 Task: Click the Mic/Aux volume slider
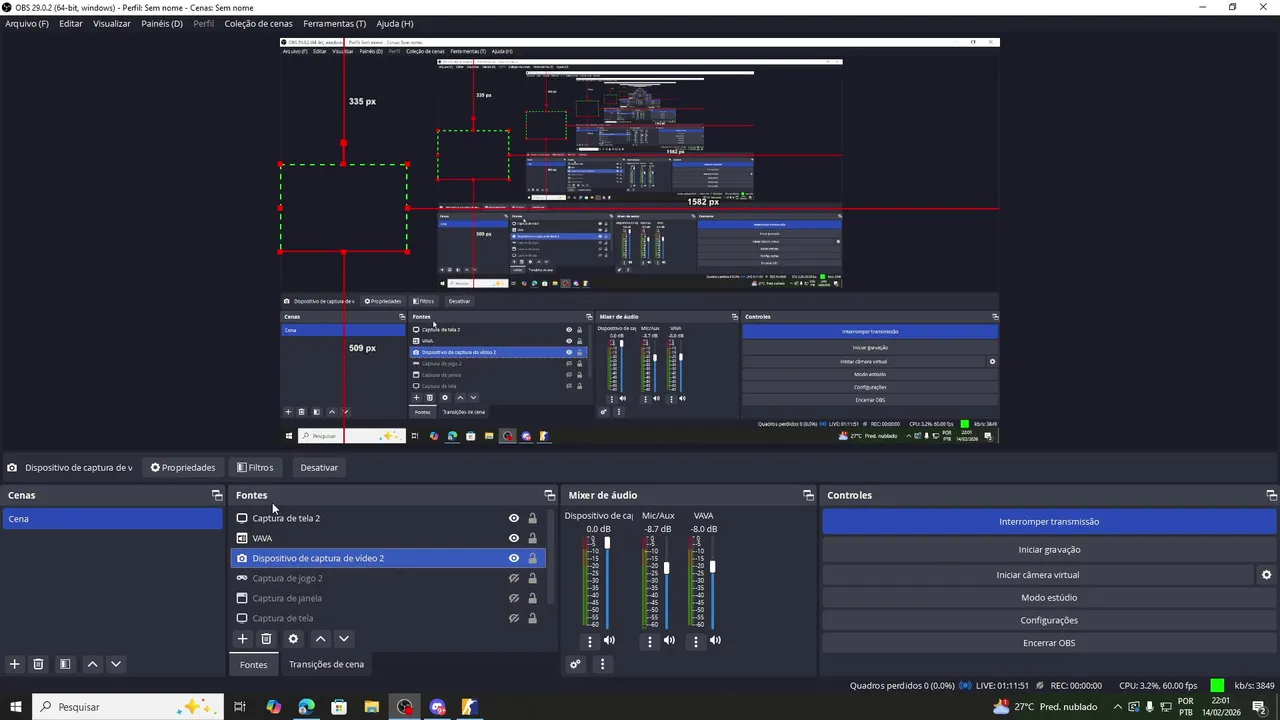coord(667,583)
